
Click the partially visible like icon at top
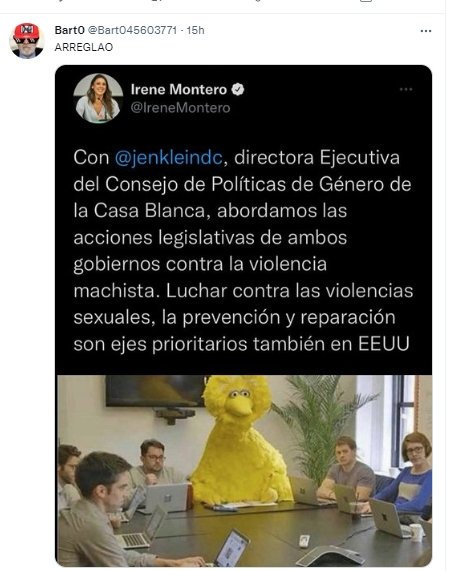coord(258,1)
